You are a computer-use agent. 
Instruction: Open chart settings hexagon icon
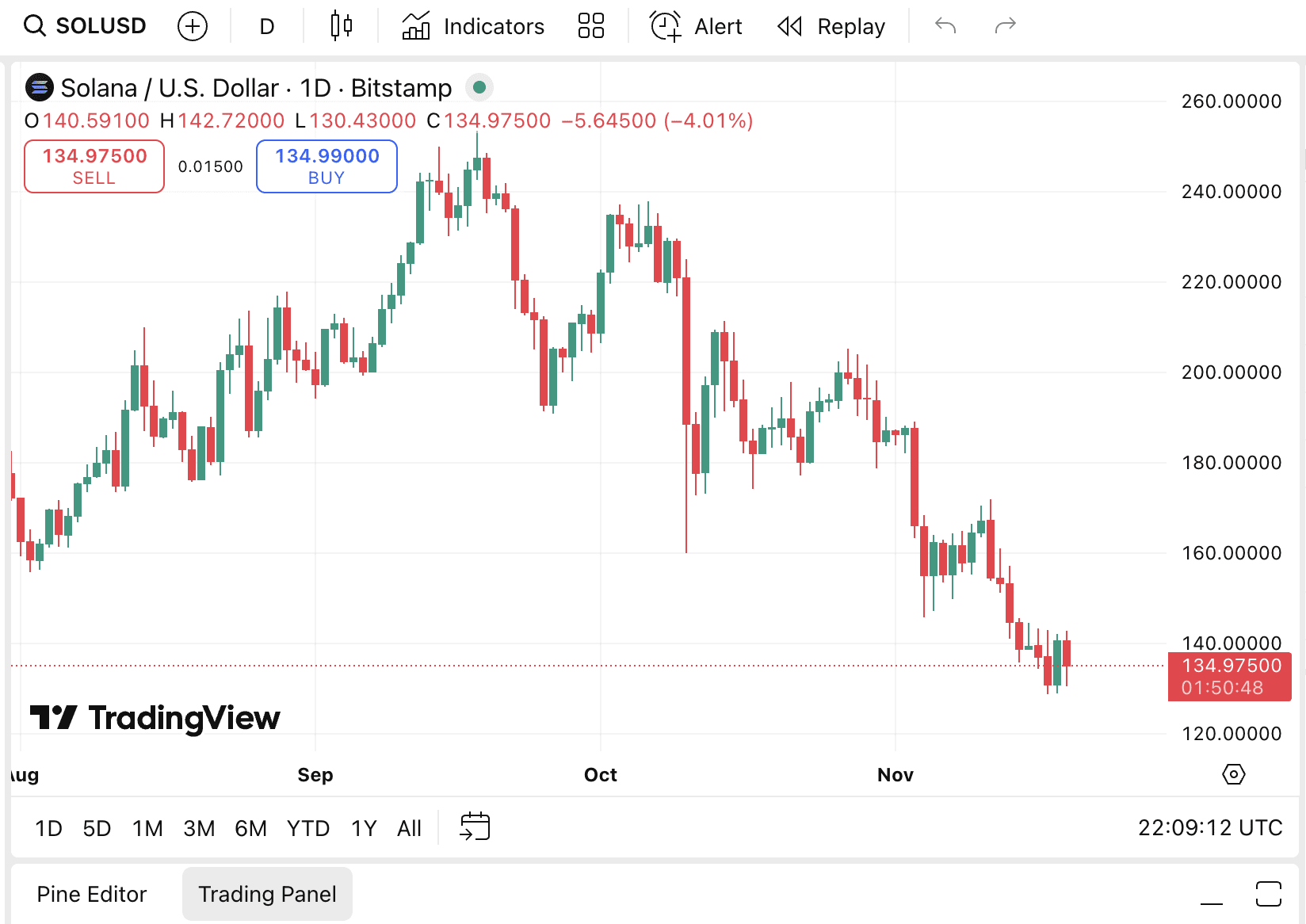point(1234,774)
